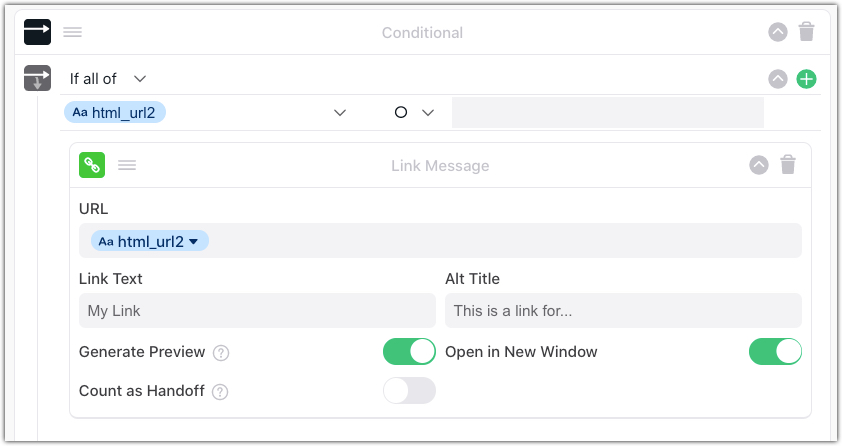Screen dimensions: 842x446
Task: Collapse the Link Message block
Action: (x=759, y=165)
